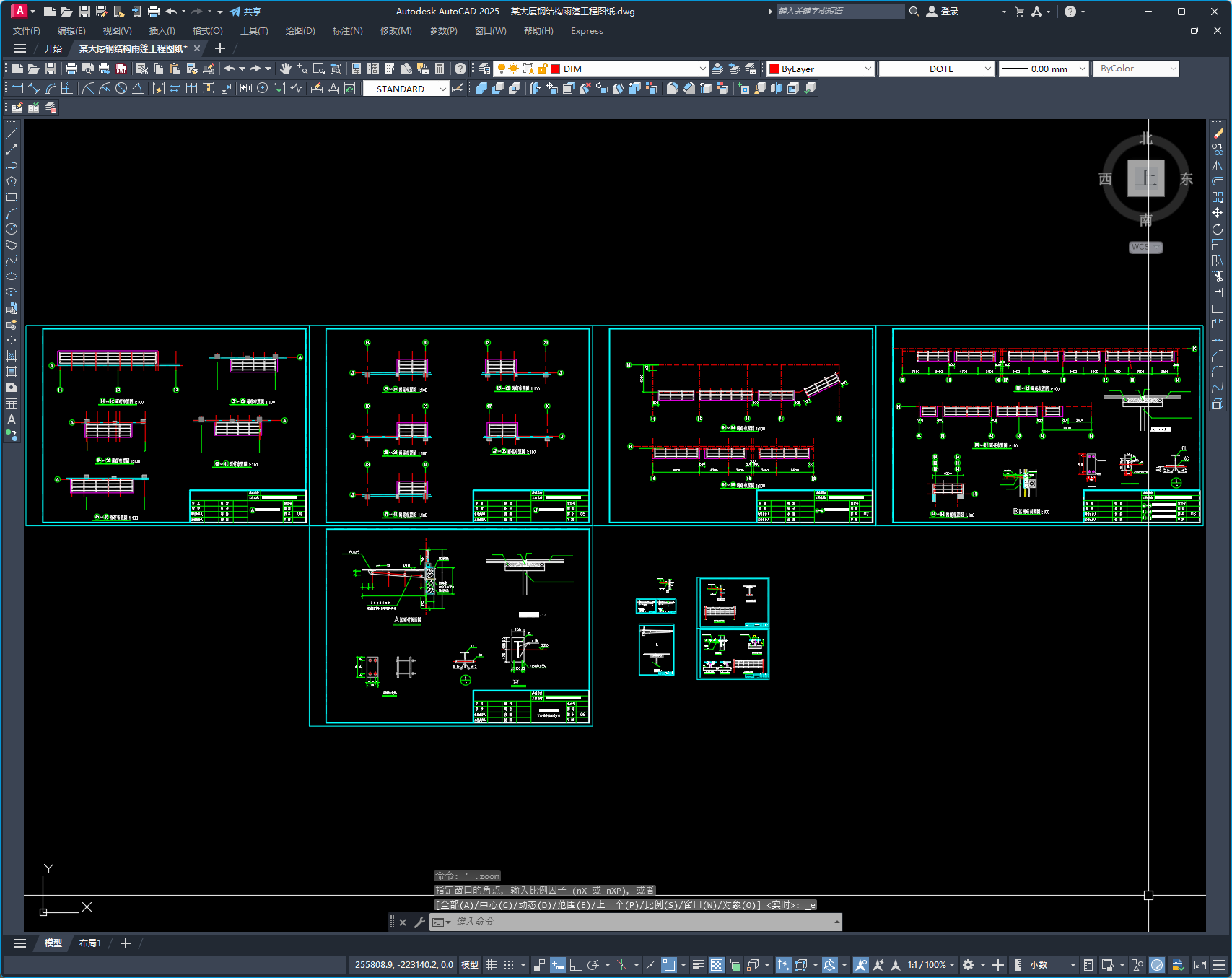Switch to the 布局1 layout tab
This screenshot has width=1232, height=978.
(90, 943)
